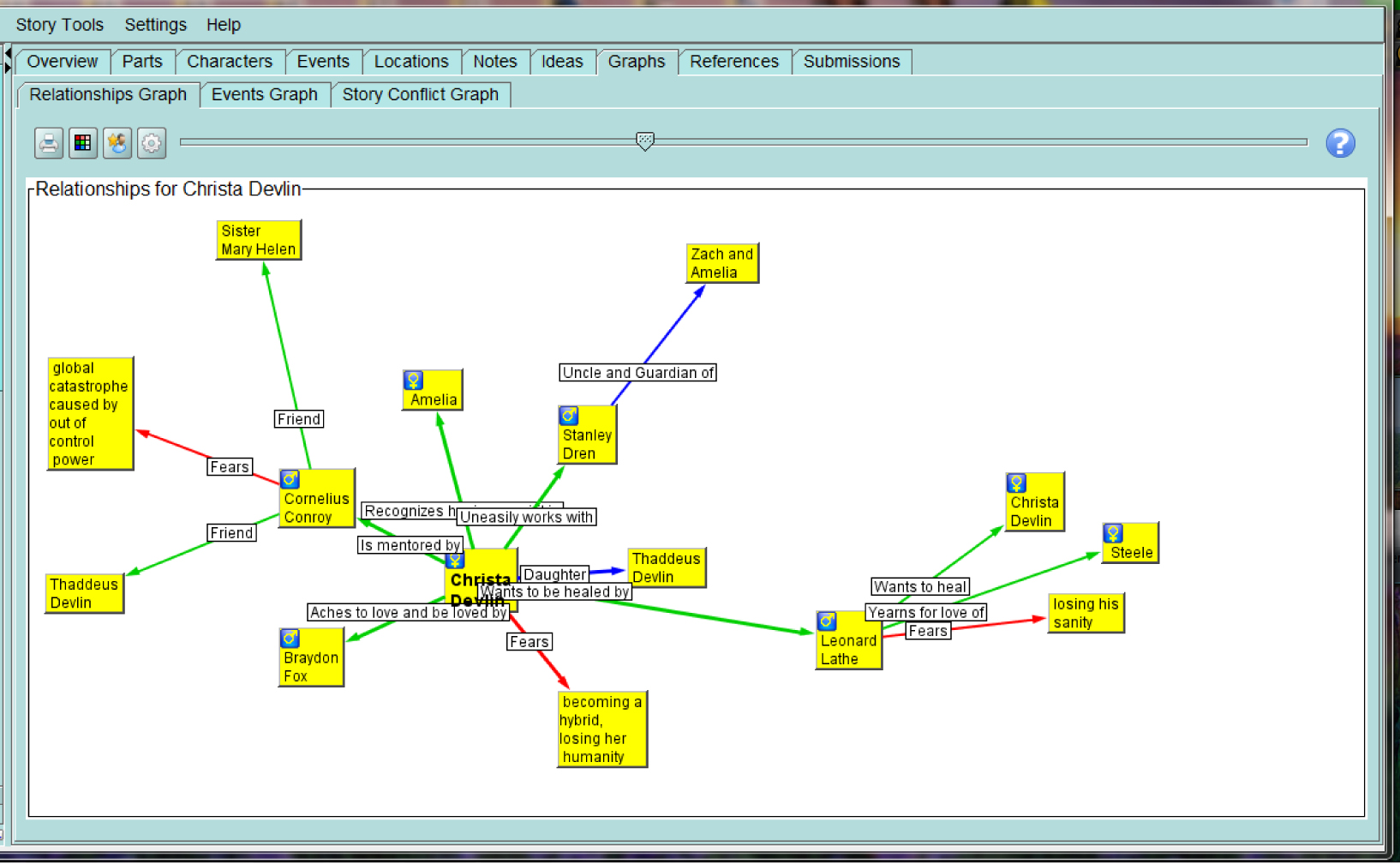
Task: Open the Story Conflict Graph tab
Action: [420, 94]
